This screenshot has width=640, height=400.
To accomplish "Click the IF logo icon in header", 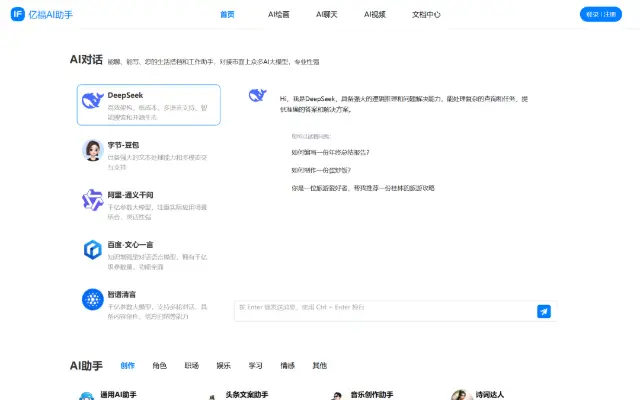I will coord(18,14).
